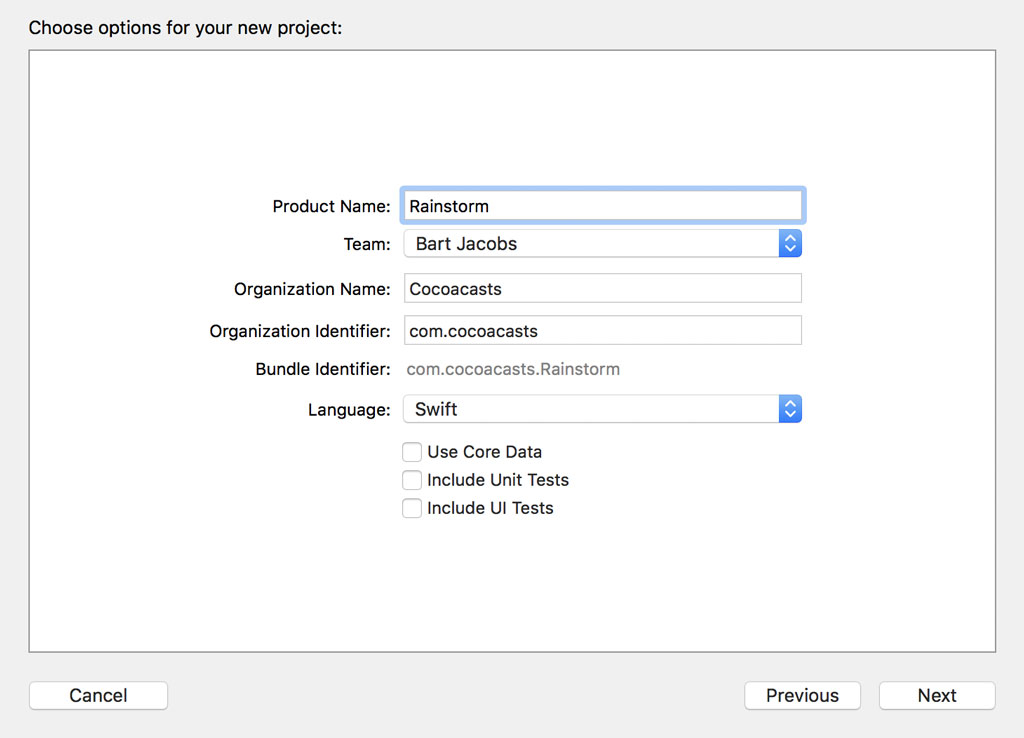Click the Organization Name field showing Cocoacasts
Screen dimensions: 1024x738
click(x=600, y=288)
